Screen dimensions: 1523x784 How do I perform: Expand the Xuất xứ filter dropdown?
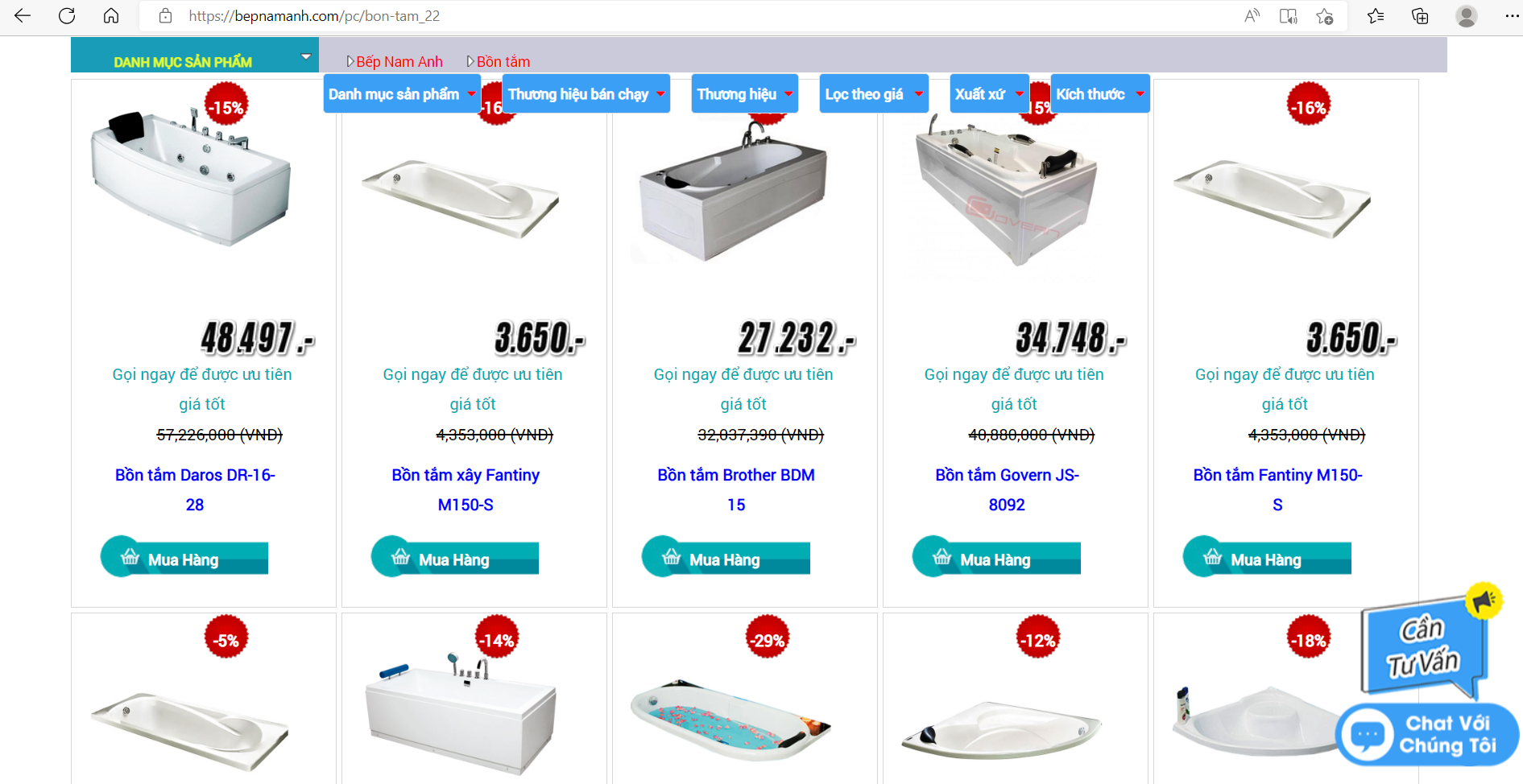(989, 94)
